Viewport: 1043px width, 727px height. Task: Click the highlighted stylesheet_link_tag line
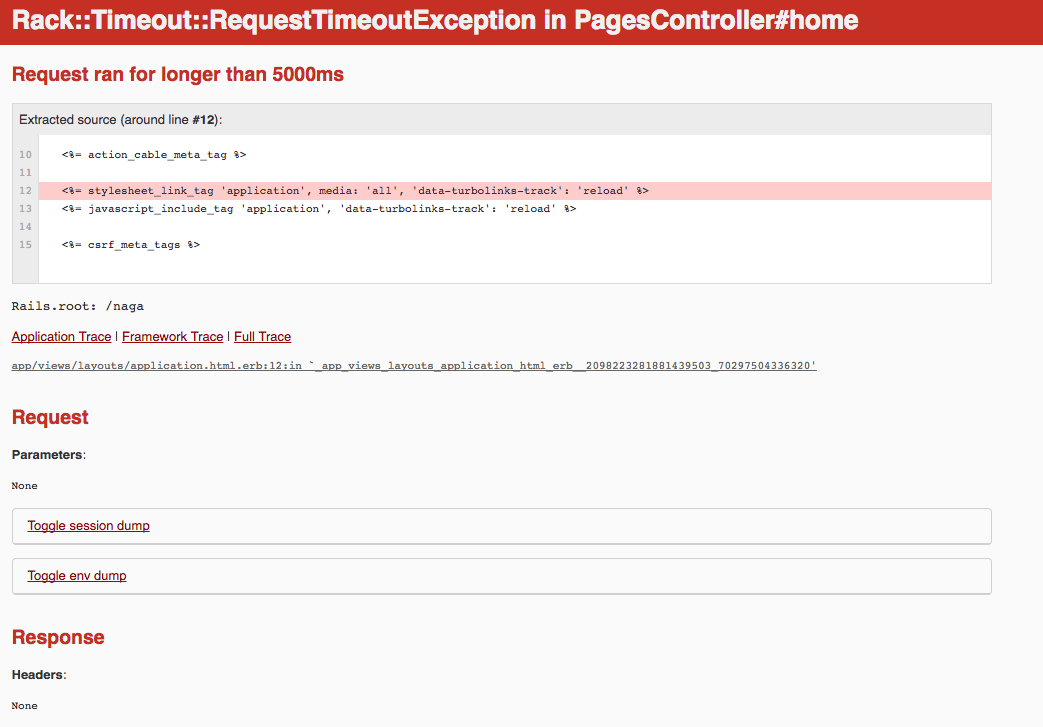(355, 190)
